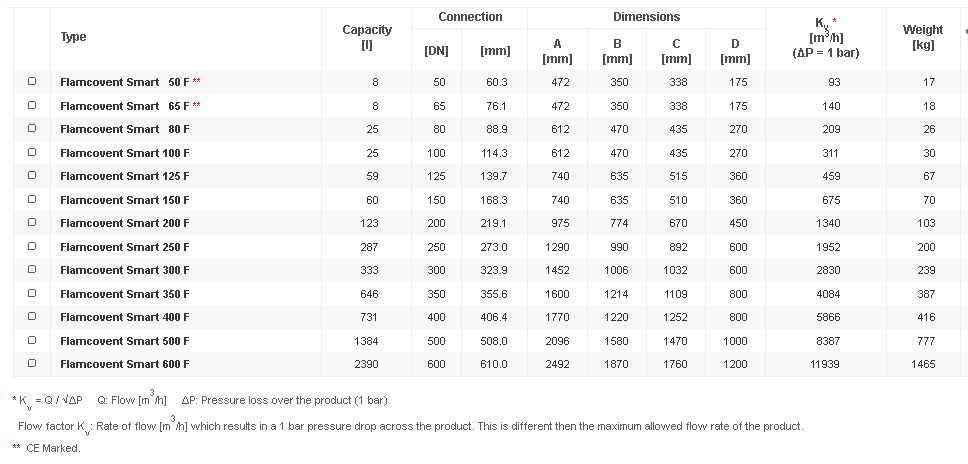Click the Dimensions column group header

[646, 17]
